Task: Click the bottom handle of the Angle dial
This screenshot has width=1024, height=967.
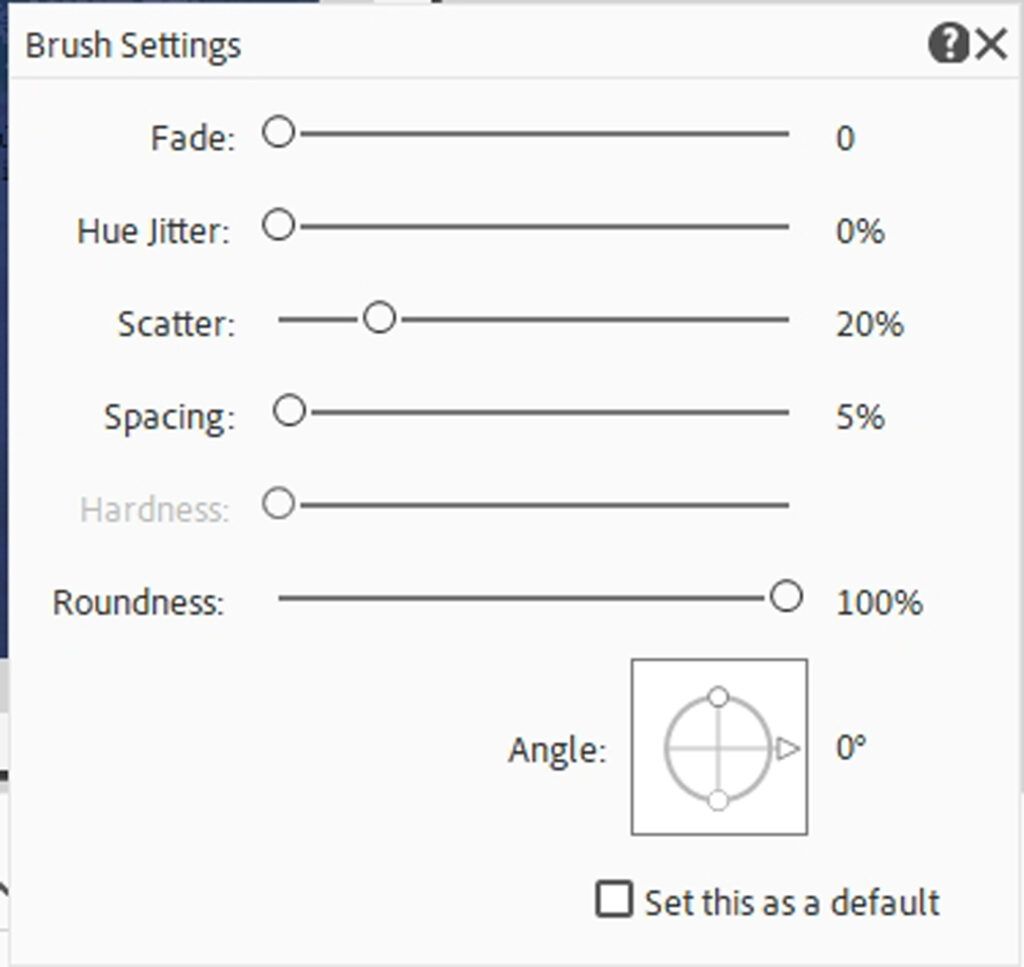Action: pos(718,799)
